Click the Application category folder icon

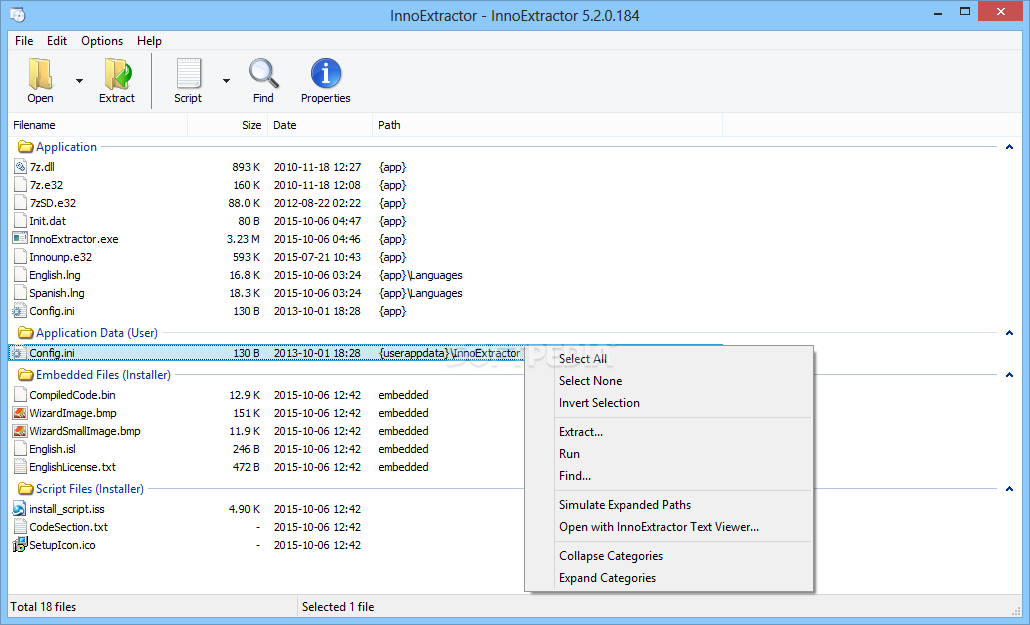26,147
